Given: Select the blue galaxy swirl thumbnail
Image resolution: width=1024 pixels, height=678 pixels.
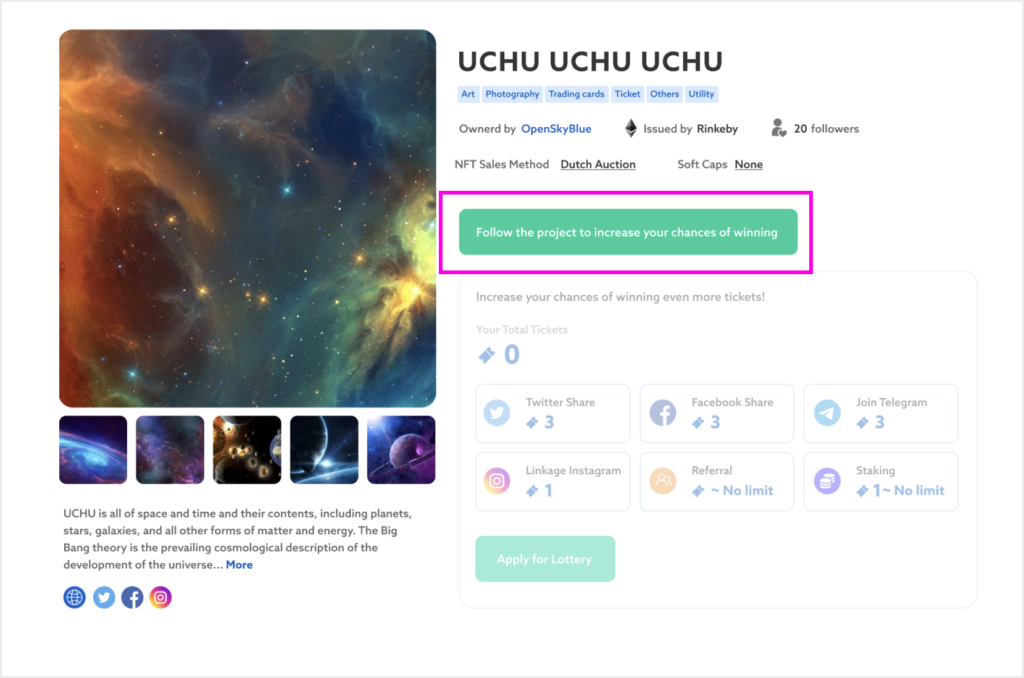Looking at the screenshot, I should tap(93, 450).
